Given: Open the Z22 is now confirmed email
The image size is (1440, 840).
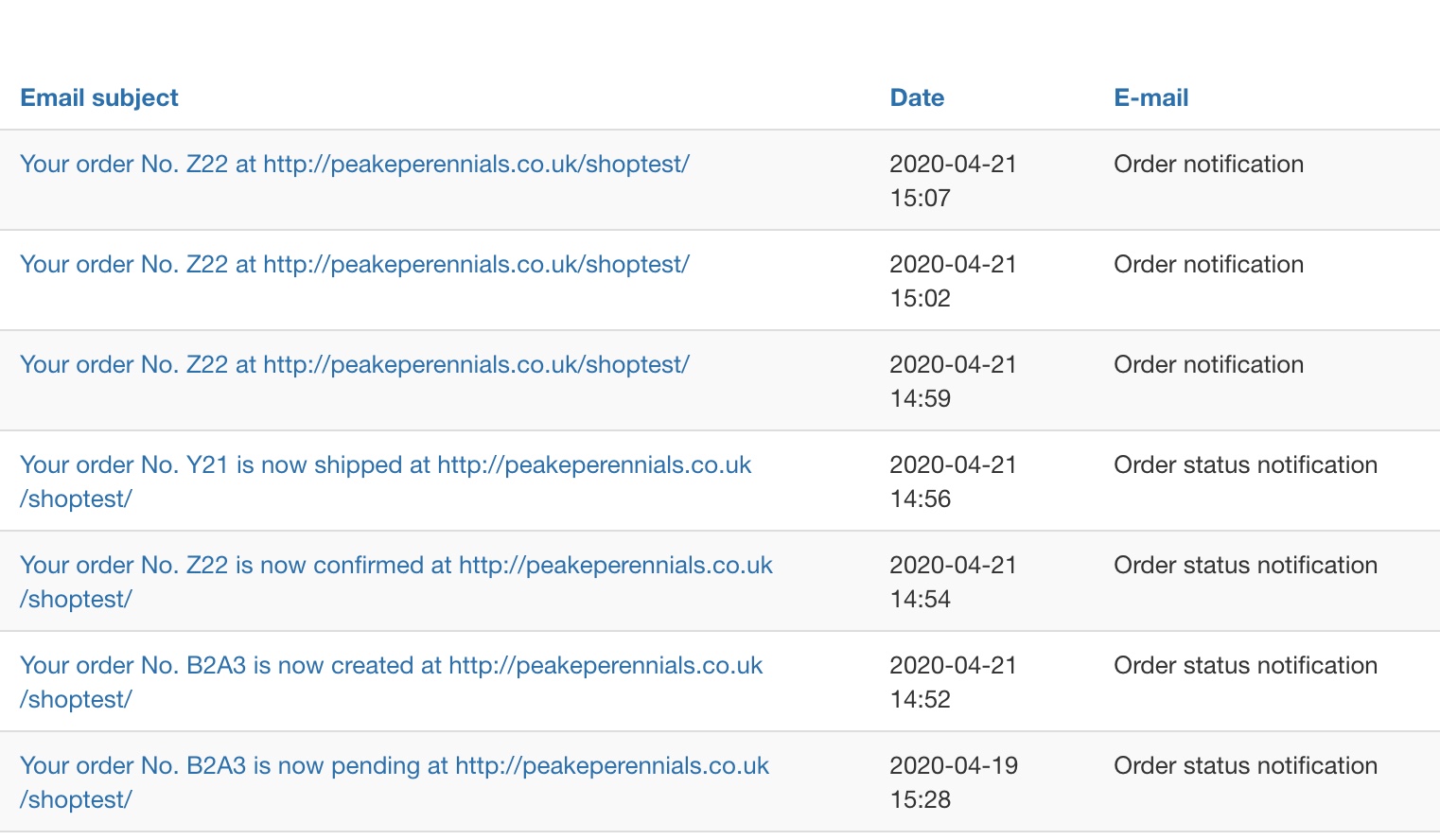Looking at the screenshot, I should point(395,566).
